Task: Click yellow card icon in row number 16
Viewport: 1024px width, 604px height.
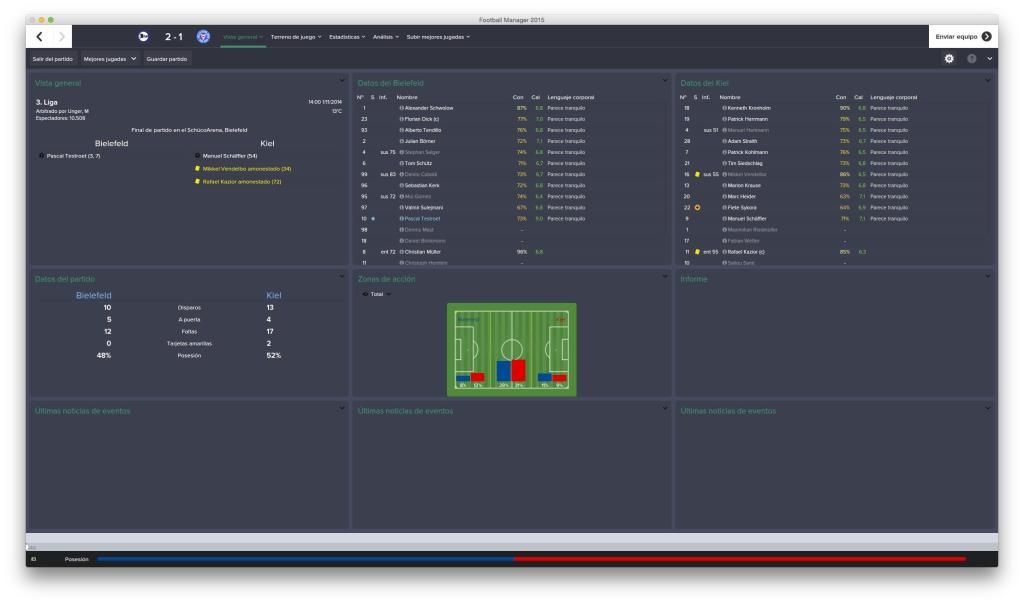Action: coord(697,174)
